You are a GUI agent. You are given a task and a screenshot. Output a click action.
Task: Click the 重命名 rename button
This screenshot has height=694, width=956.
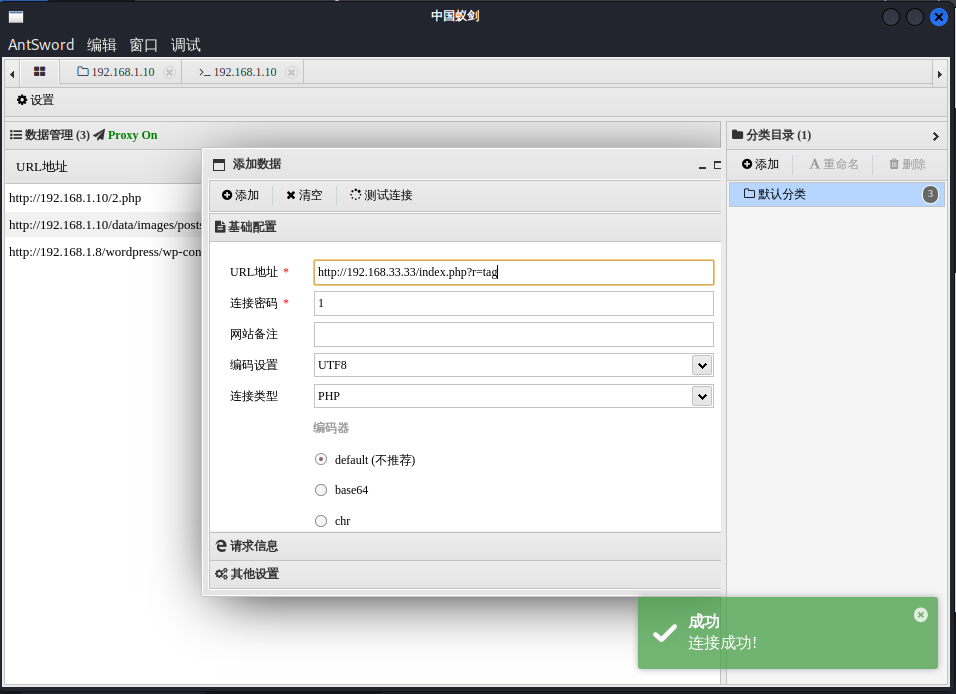coord(833,164)
